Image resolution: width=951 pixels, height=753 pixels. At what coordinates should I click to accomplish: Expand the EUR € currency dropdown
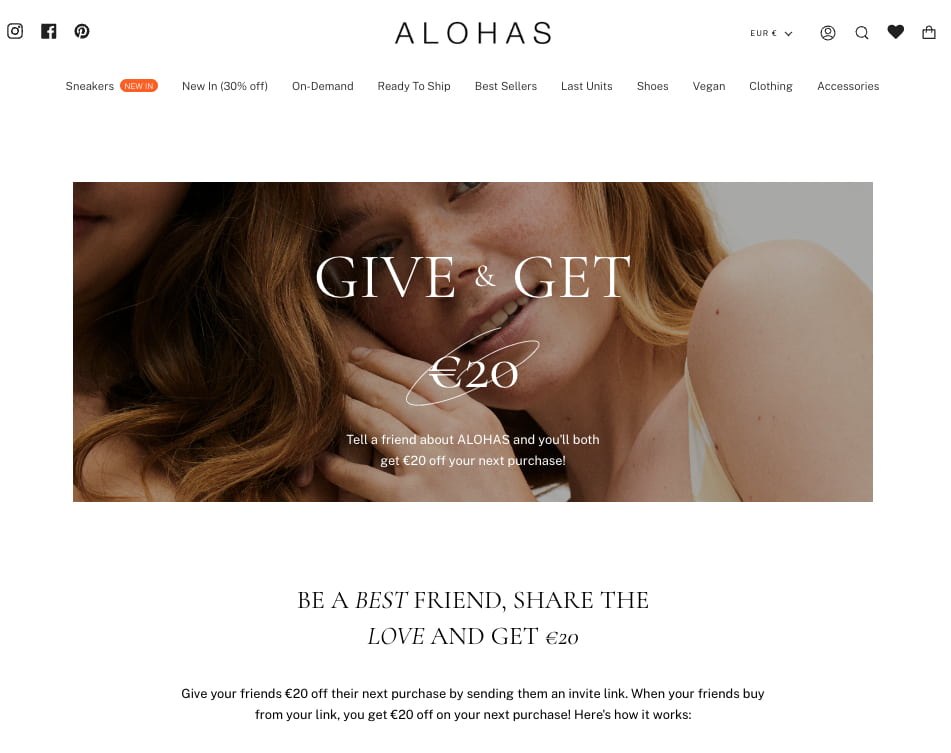click(x=771, y=33)
